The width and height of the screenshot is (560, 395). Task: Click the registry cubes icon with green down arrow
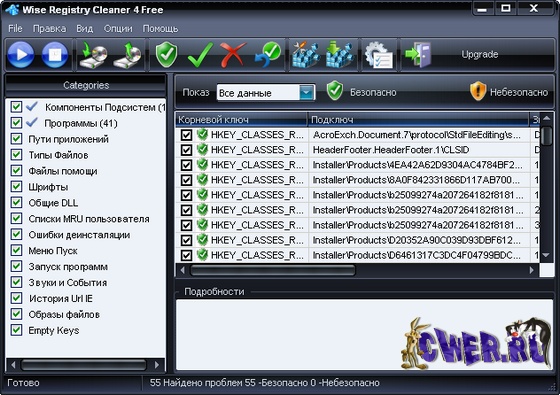339,55
